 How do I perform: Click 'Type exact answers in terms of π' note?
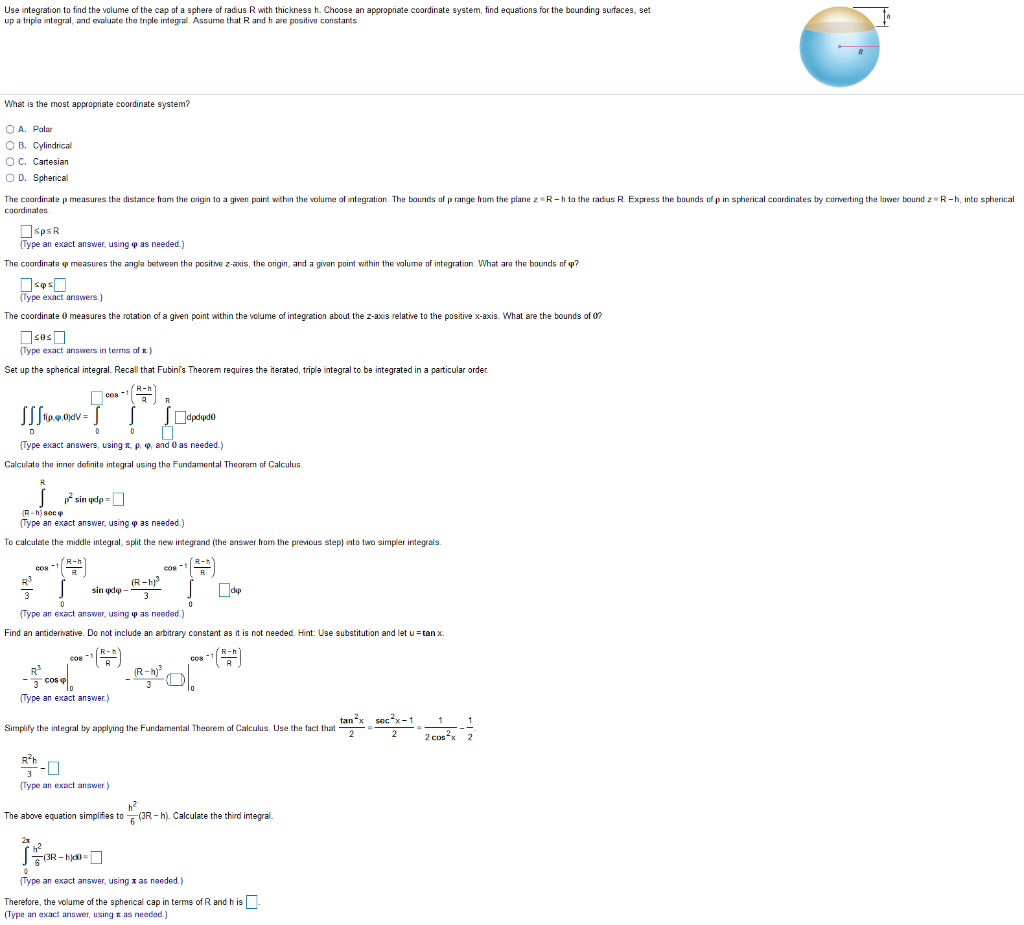86,351
